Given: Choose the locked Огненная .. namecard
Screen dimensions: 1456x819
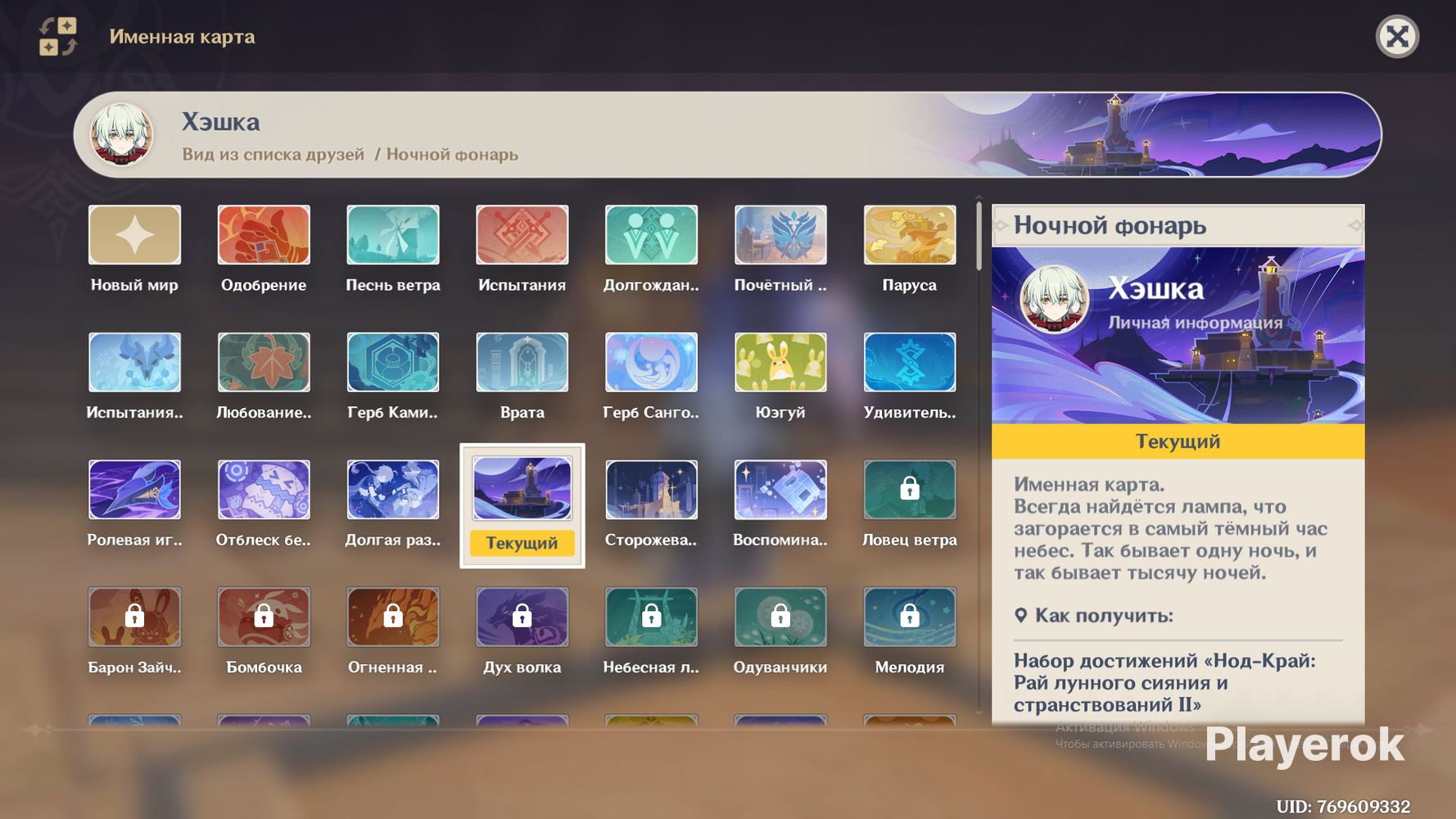Looking at the screenshot, I should point(393,617).
